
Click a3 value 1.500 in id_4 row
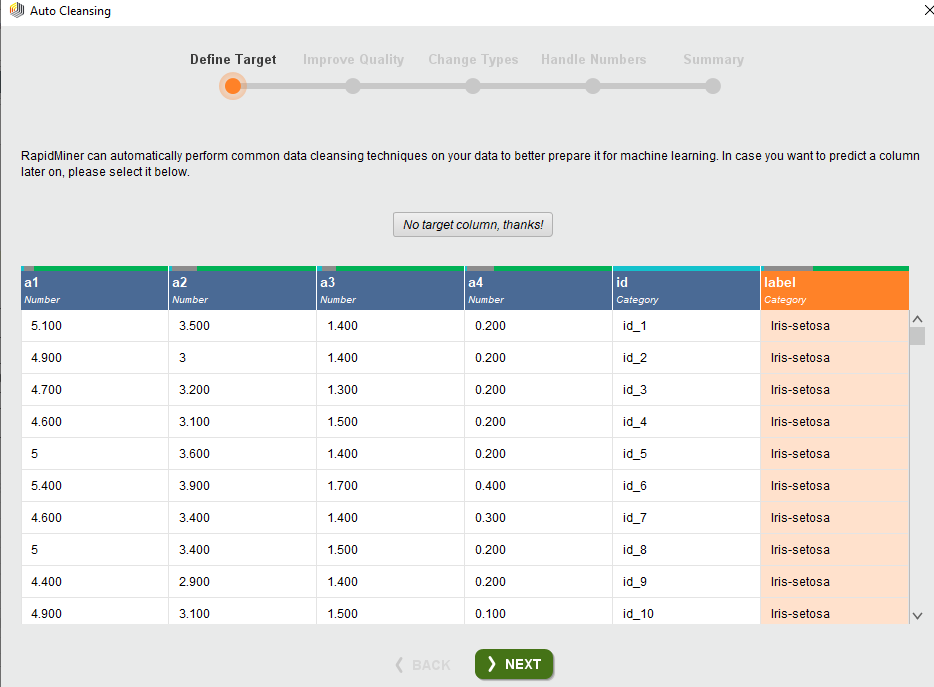tap(390, 422)
